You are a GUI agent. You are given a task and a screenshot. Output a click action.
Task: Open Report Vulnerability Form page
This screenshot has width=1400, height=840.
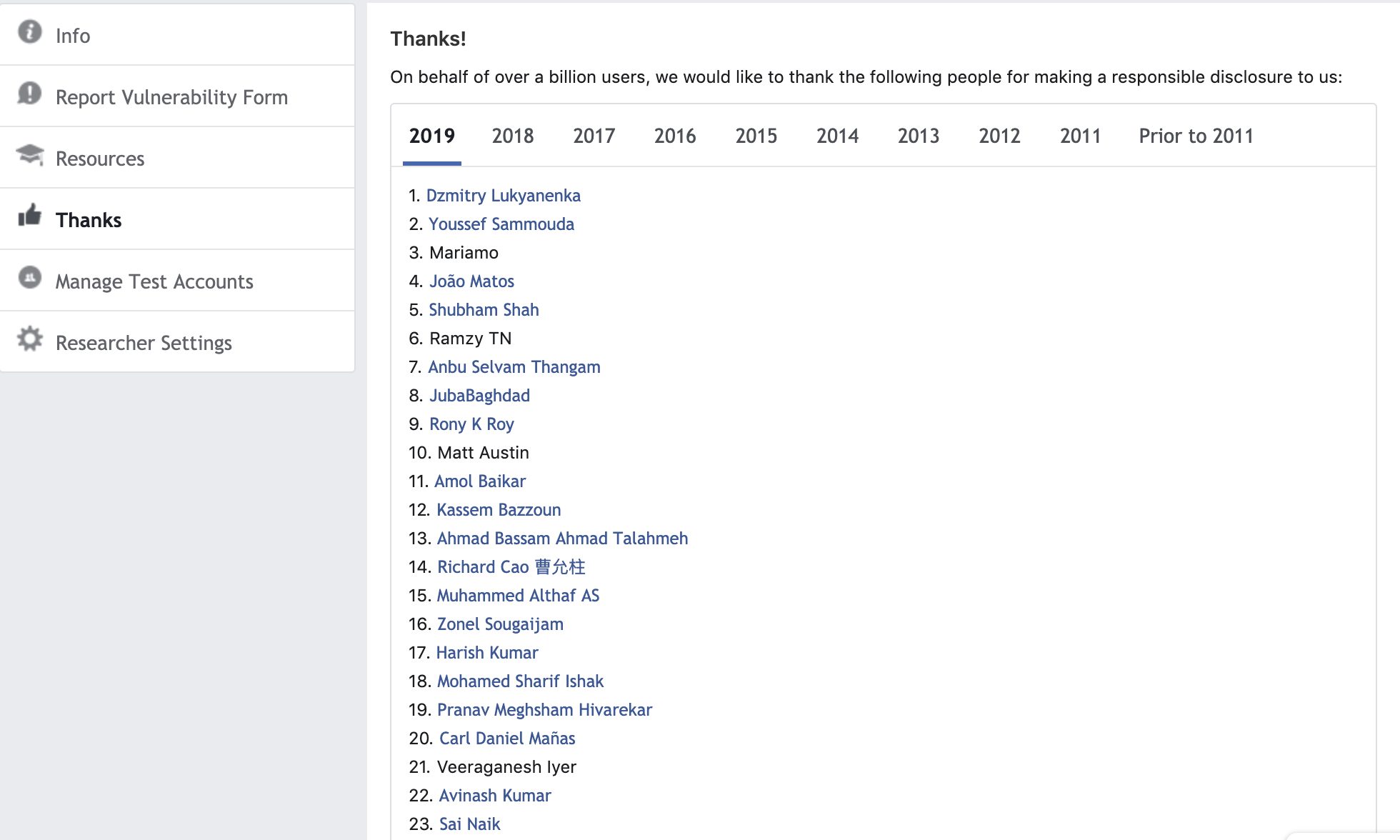(171, 97)
